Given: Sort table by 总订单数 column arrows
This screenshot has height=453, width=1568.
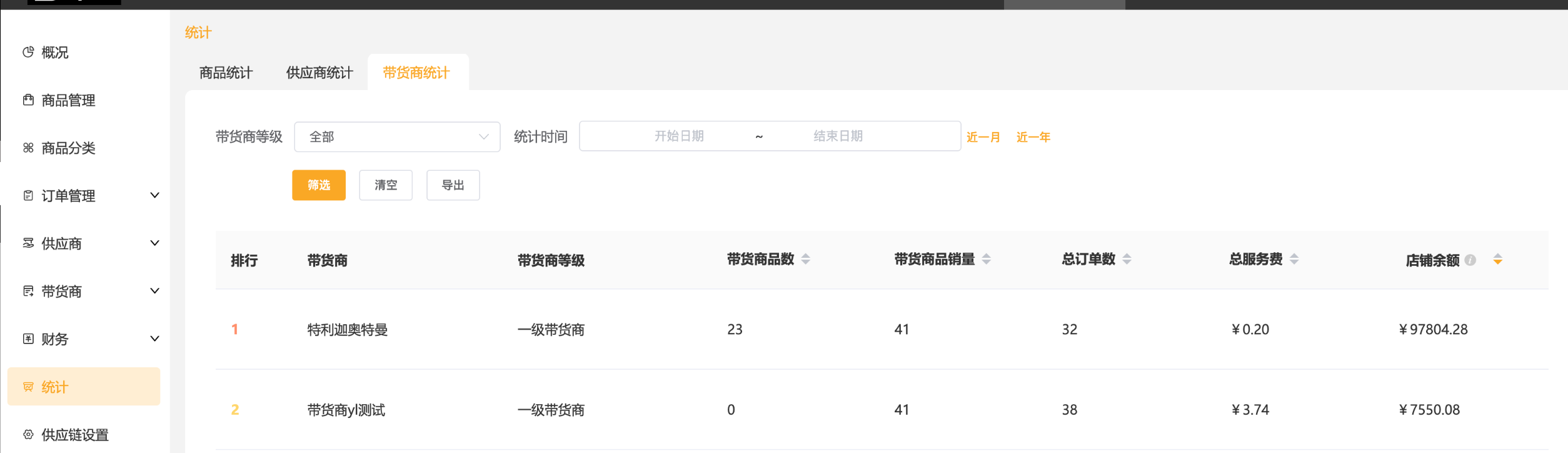Looking at the screenshot, I should coord(1127,259).
